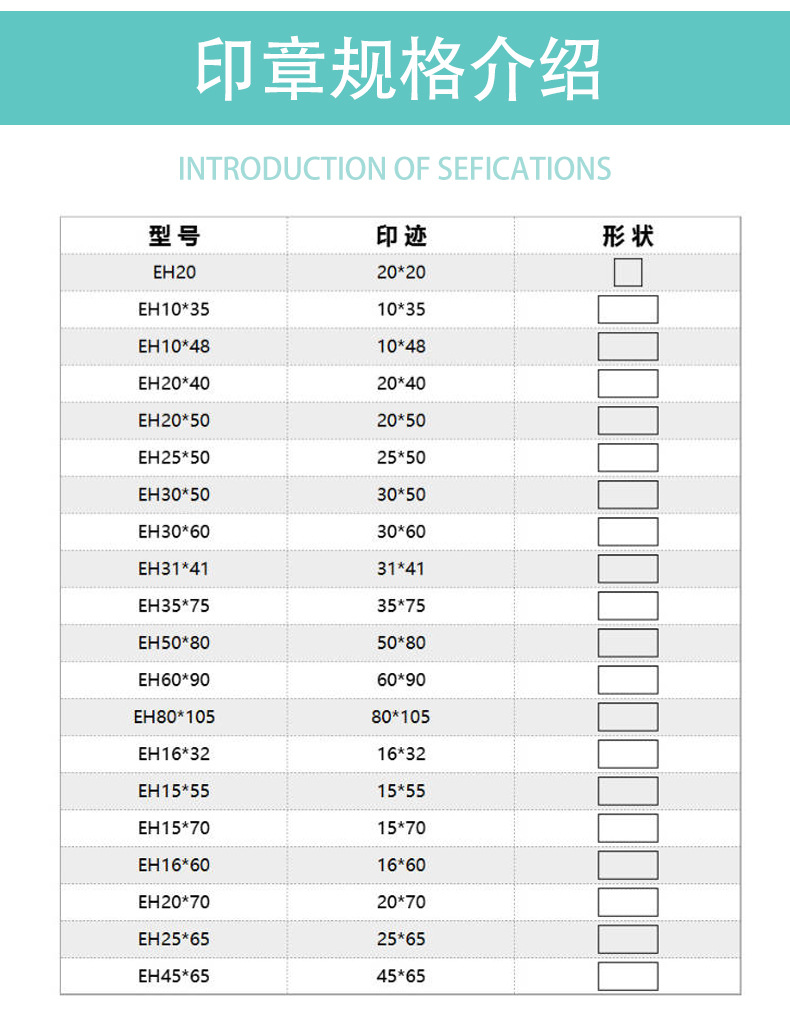Select the EH15*70 model cell
This screenshot has height=1032, width=790.
coord(174,828)
